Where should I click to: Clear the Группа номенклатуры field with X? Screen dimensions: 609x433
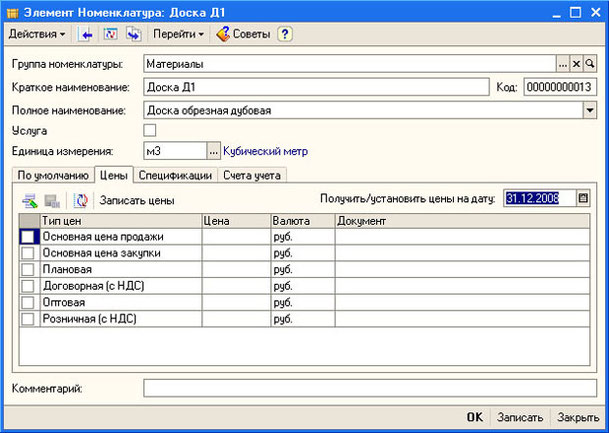(x=577, y=64)
